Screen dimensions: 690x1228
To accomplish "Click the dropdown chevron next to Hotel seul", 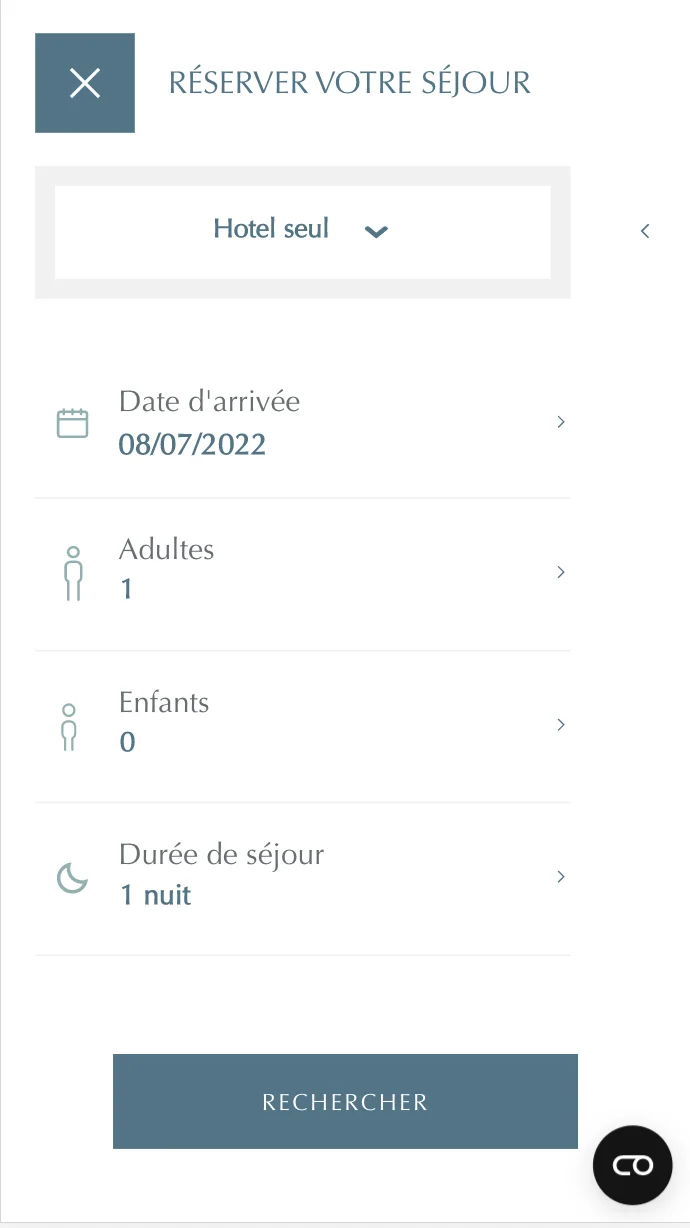I will 376,232.
